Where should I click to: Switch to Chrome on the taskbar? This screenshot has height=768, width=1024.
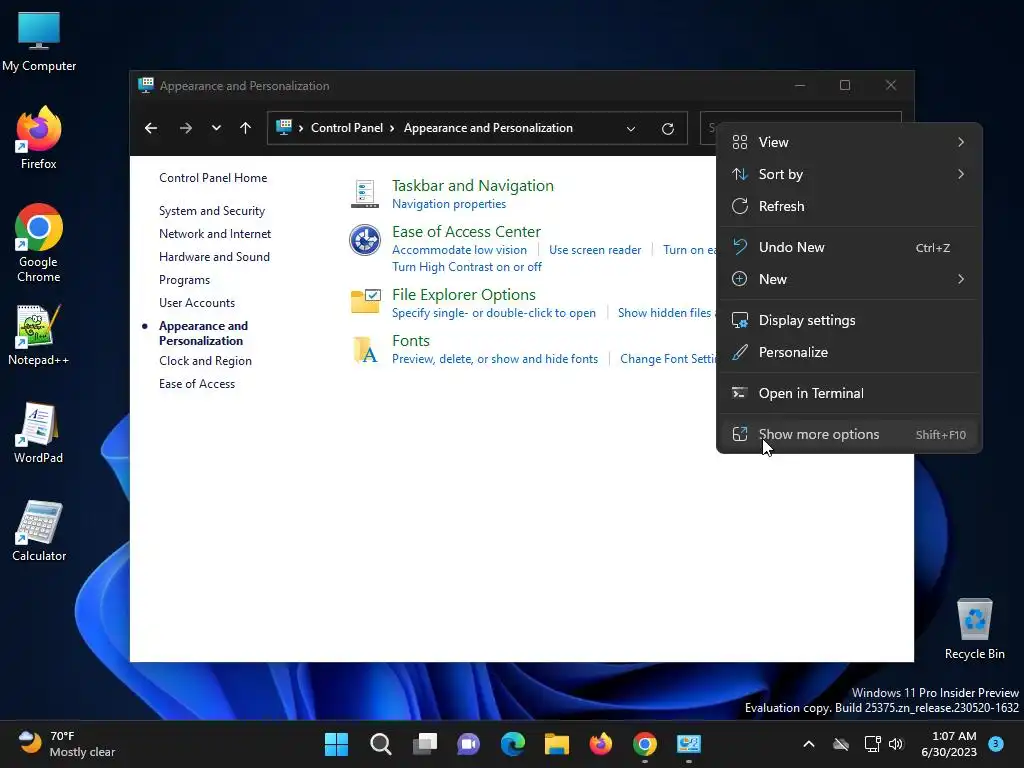point(645,744)
